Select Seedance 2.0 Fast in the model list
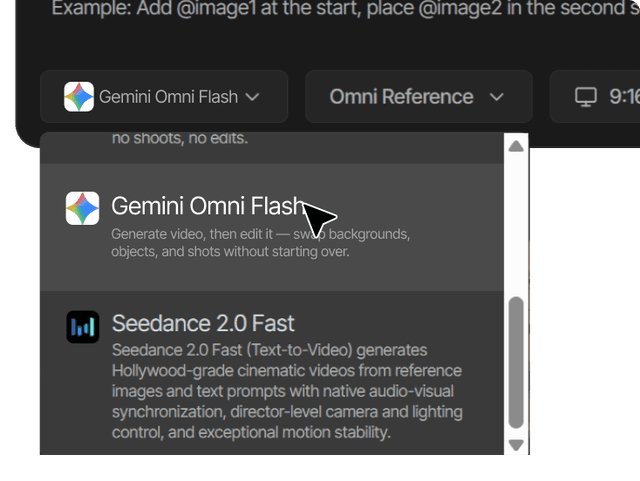The width and height of the screenshot is (640, 481). tap(272, 373)
